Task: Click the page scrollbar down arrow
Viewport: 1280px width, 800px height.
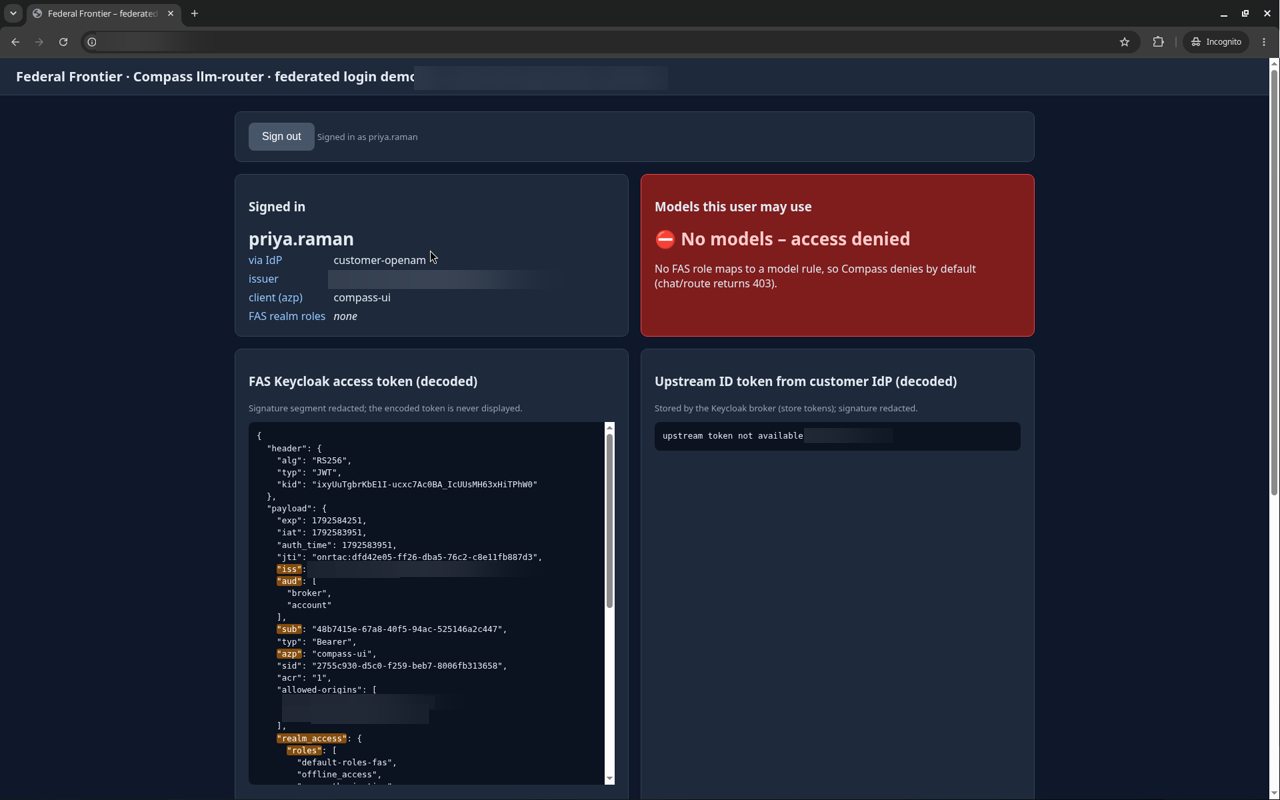Action: click(x=1274, y=794)
